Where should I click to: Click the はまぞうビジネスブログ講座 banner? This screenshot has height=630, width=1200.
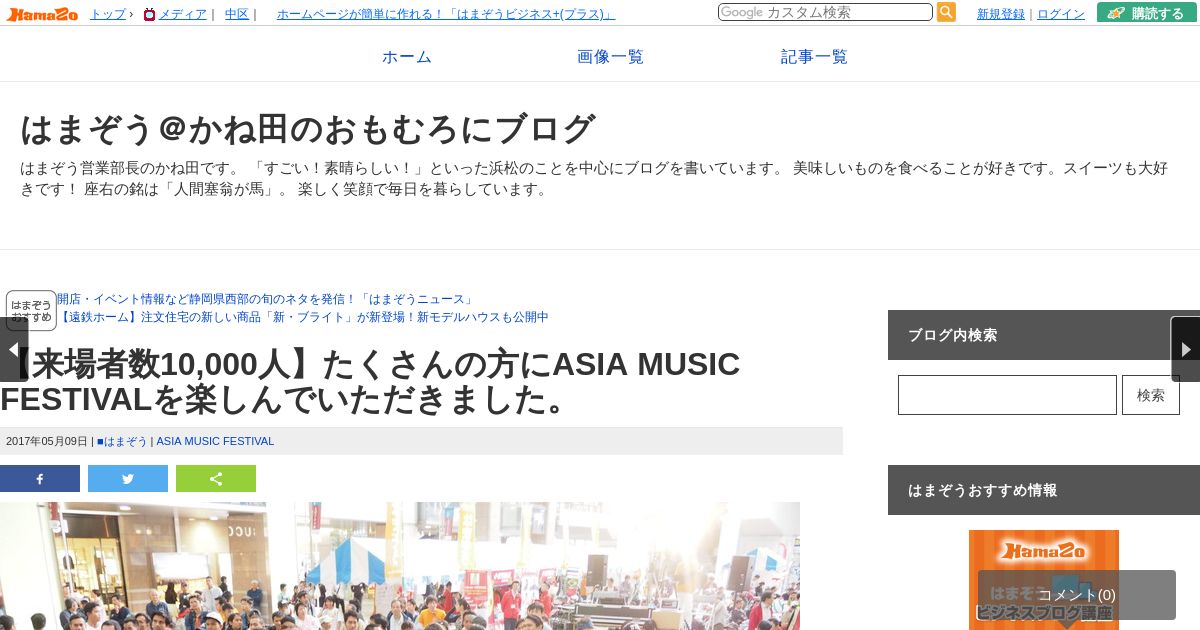(1044, 580)
